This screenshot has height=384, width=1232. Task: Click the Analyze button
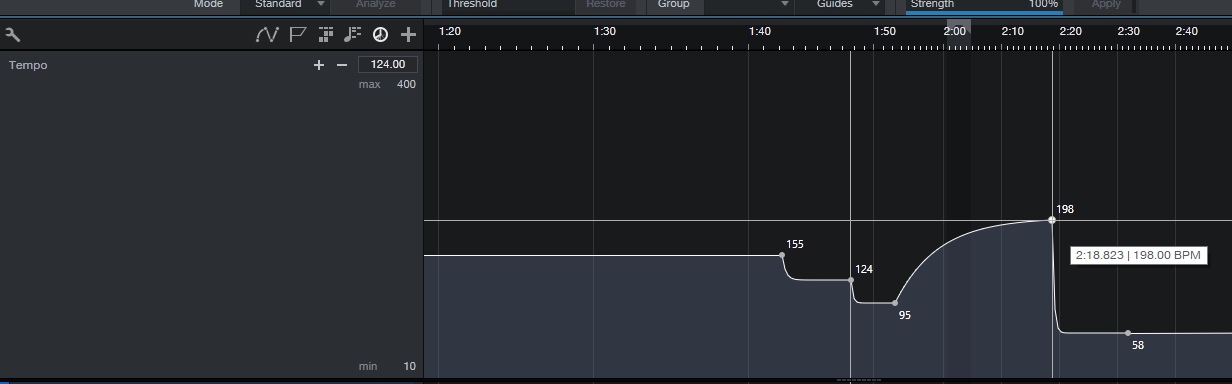click(x=376, y=4)
